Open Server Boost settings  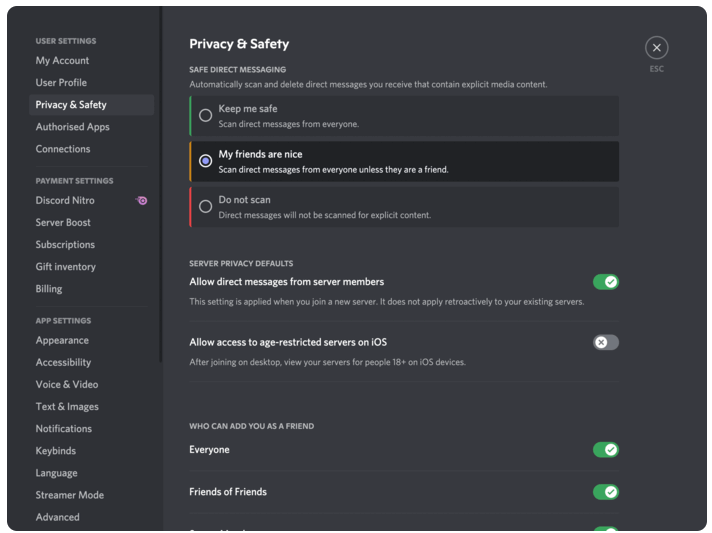point(63,222)
